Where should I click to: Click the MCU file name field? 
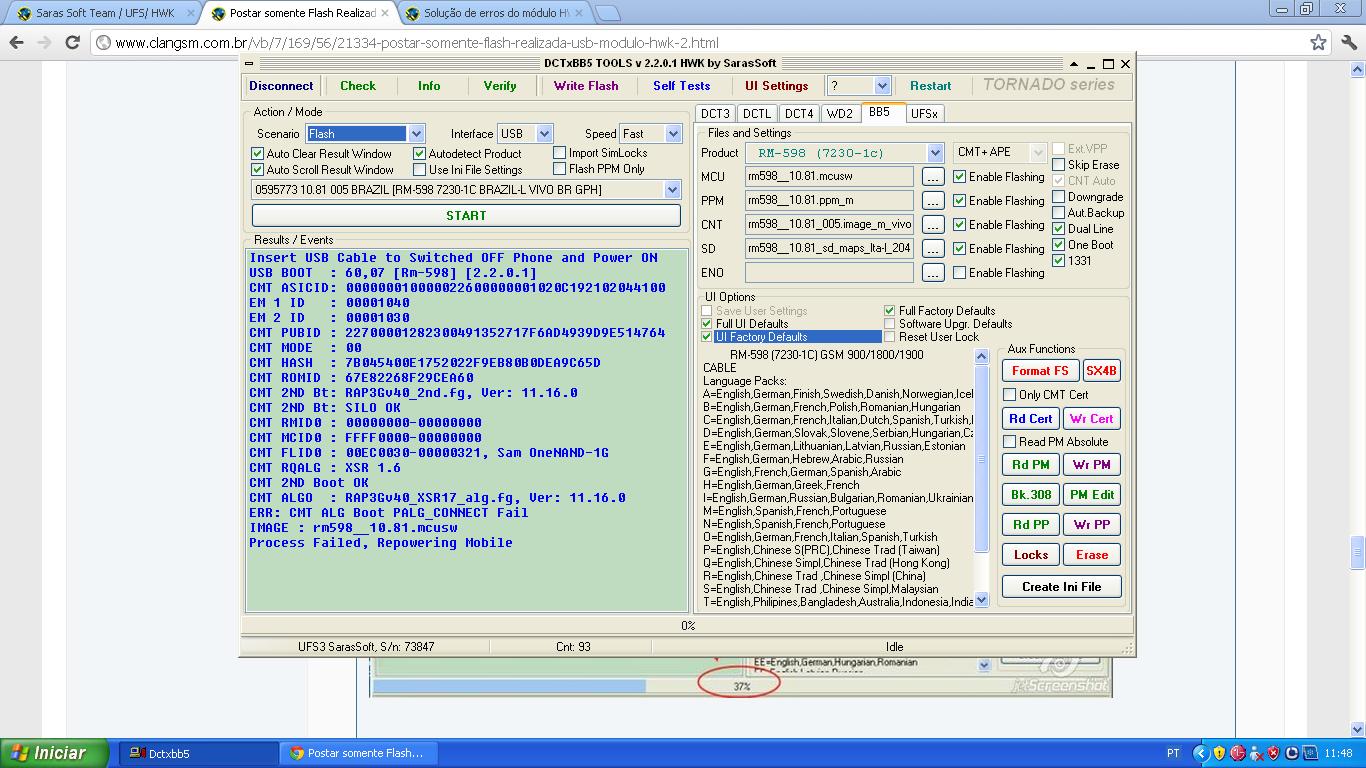point(829,176)
